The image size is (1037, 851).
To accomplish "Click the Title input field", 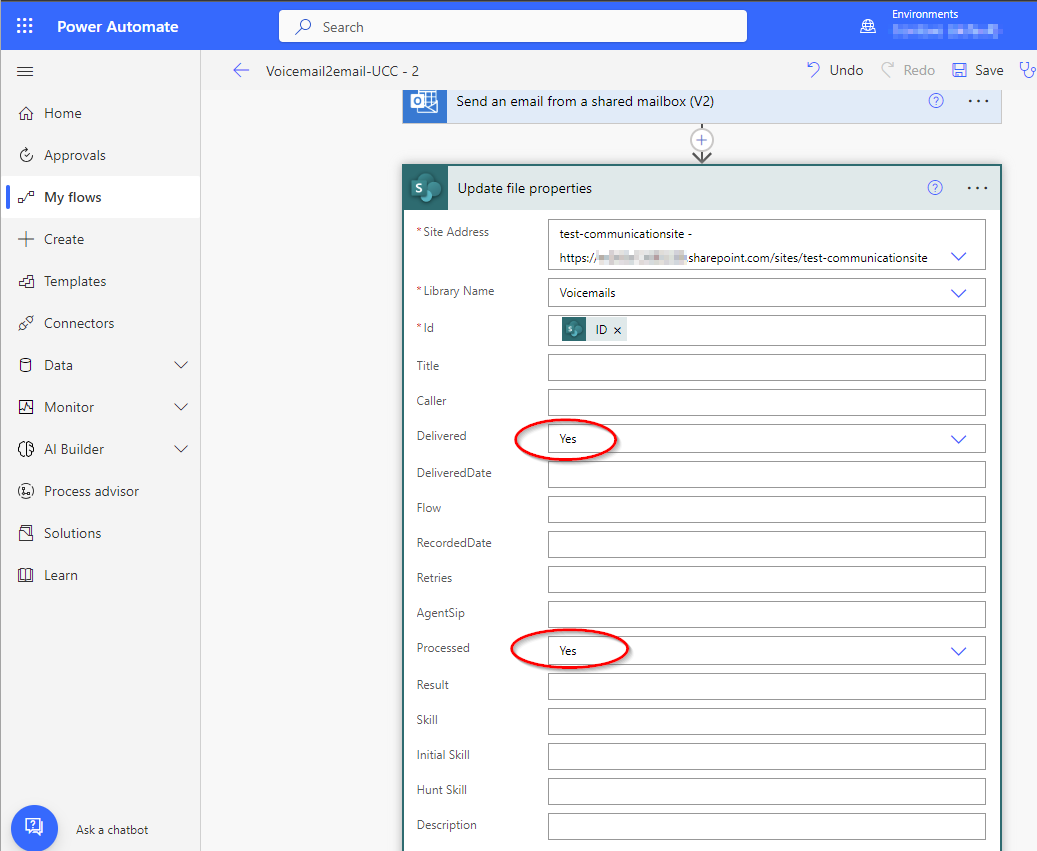I will tap(767, 368).
